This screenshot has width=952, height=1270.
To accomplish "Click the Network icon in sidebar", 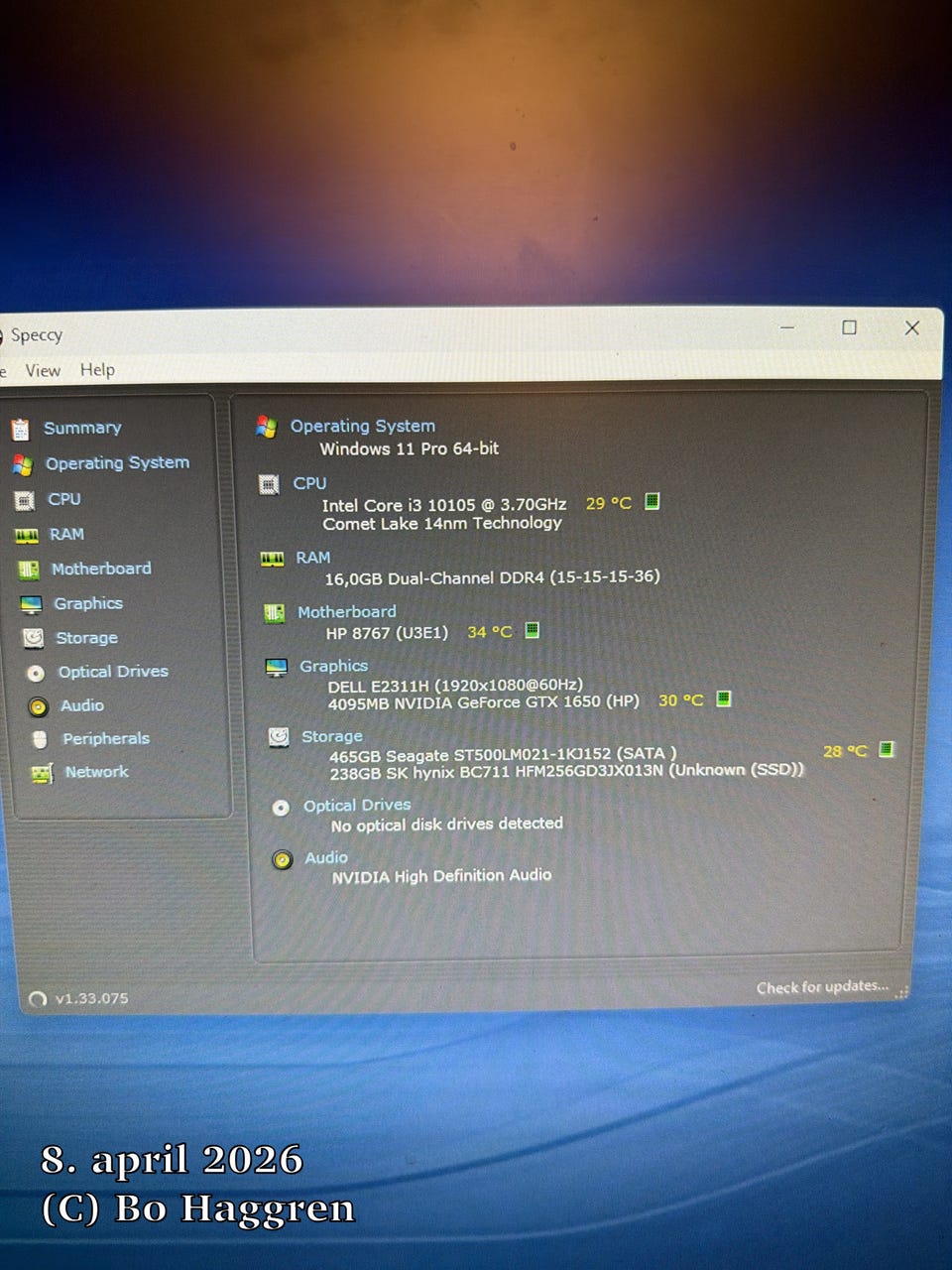I will tap(42, 773).
